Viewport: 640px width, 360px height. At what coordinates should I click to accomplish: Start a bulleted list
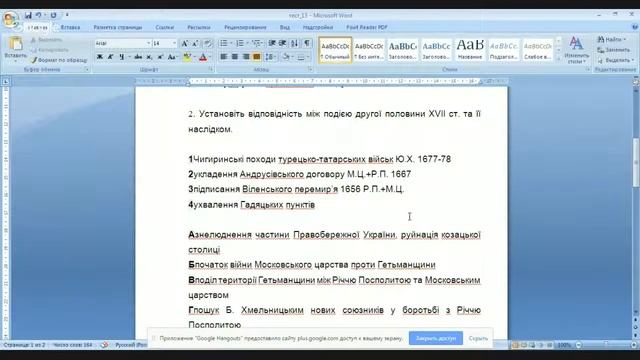(x=223, y=44)
